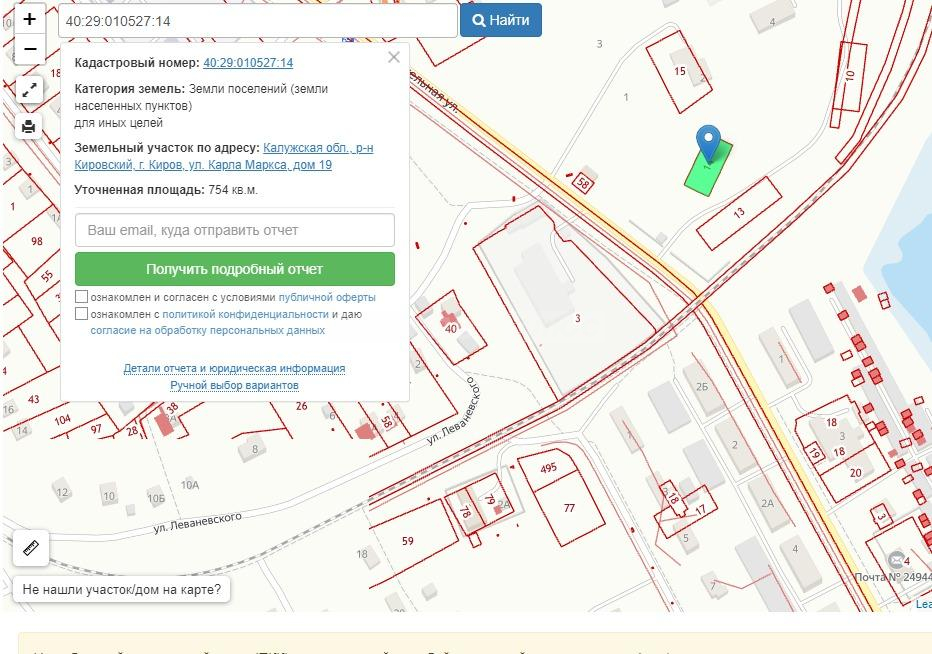
Task: Print the map
Action: coord(30,126)
